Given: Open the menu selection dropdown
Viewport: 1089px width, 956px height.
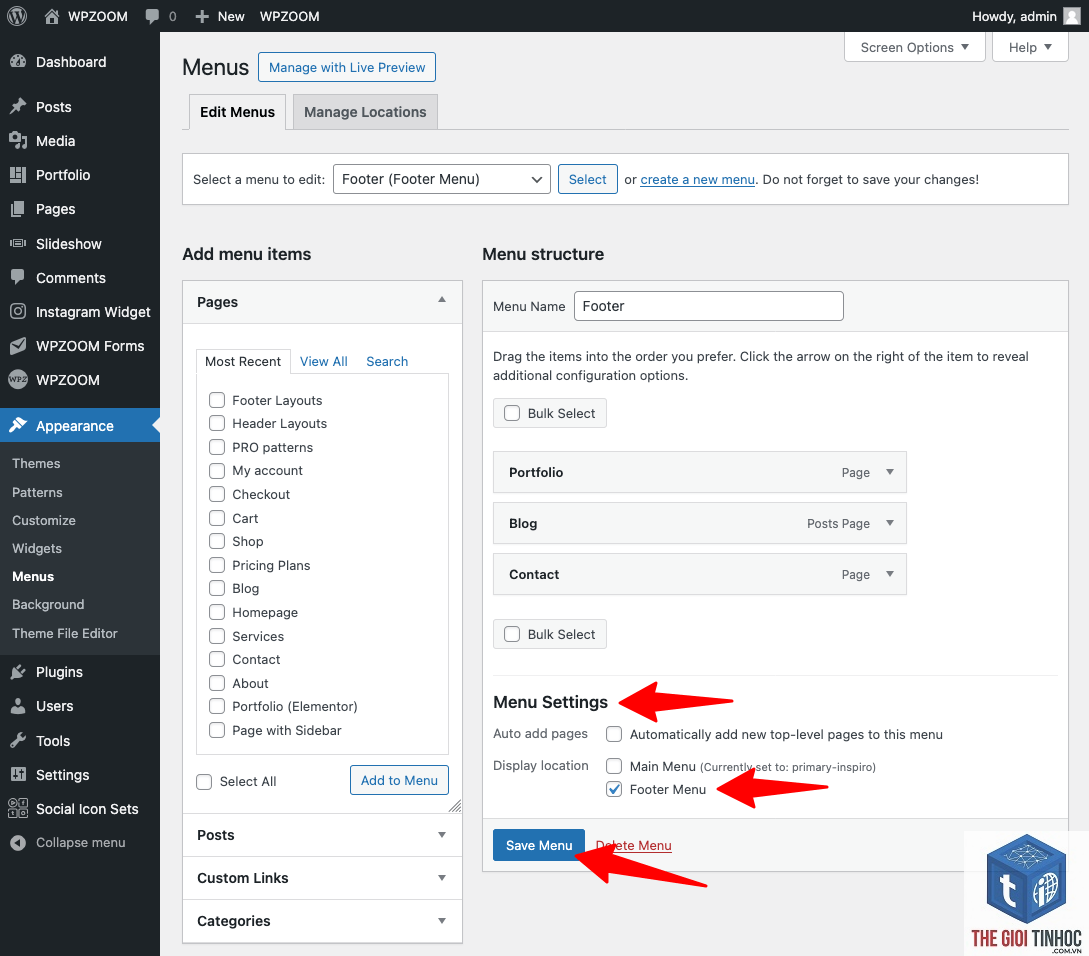Looking at the screenshot, I should pyautogui.click(x=442, y=179).
